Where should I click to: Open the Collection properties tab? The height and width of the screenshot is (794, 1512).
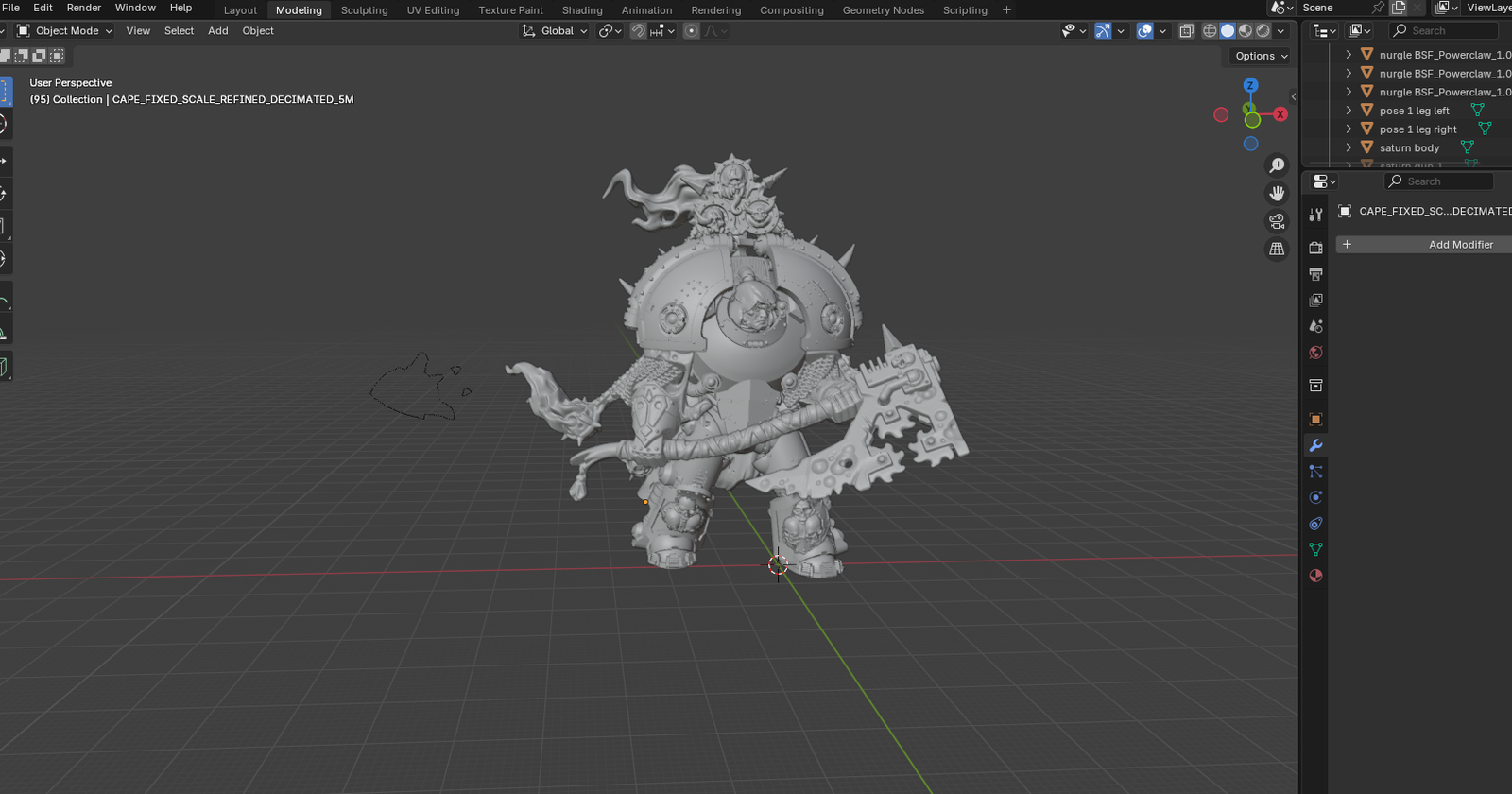tap(1315, 386)
